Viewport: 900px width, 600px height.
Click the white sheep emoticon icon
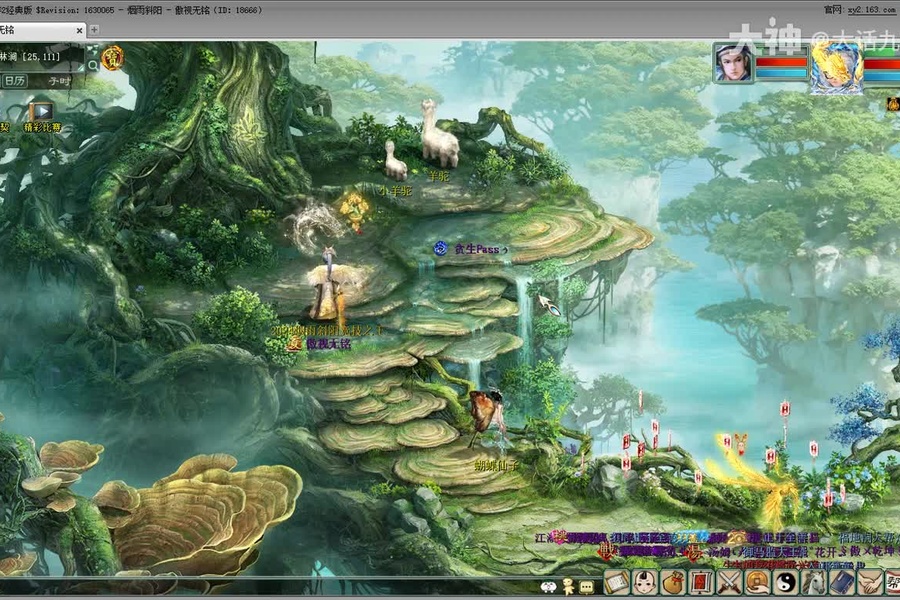tap(549, 587)
